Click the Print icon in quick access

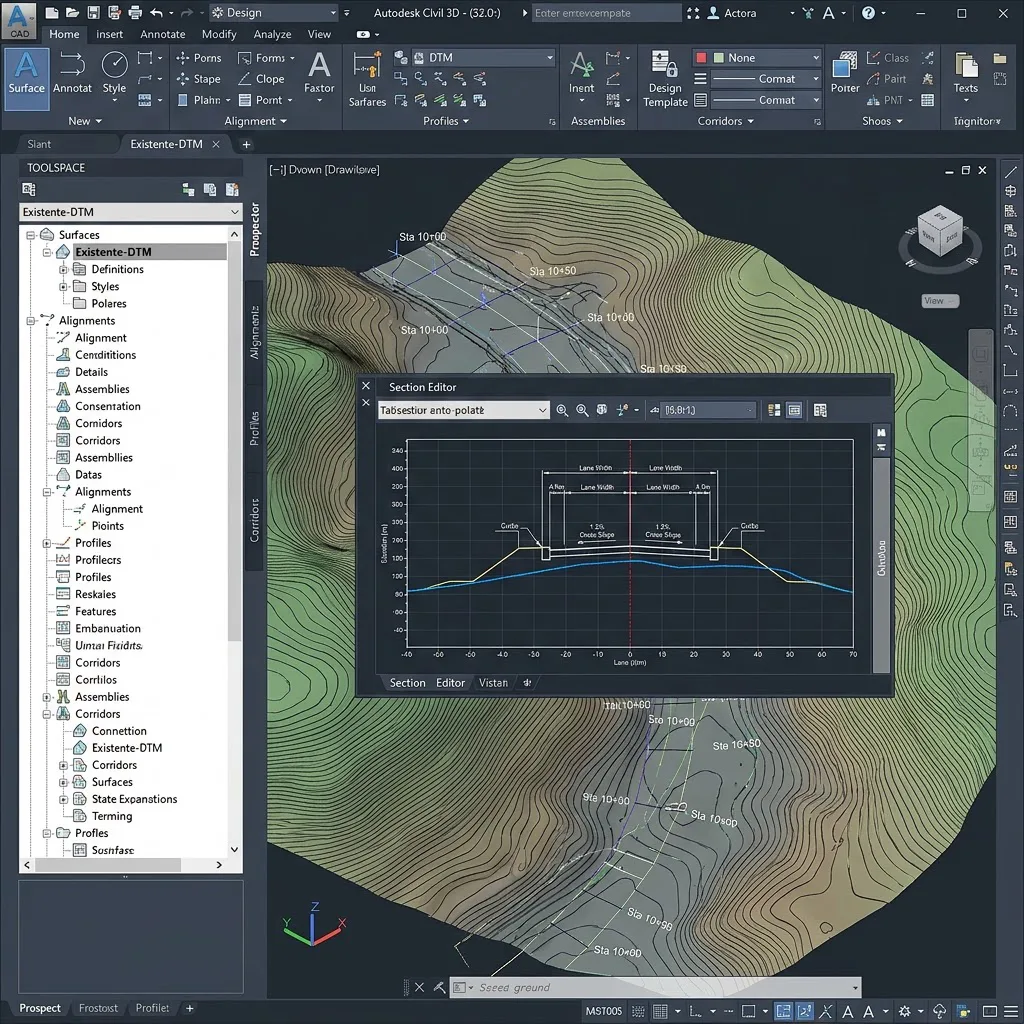tap(135, 12)
